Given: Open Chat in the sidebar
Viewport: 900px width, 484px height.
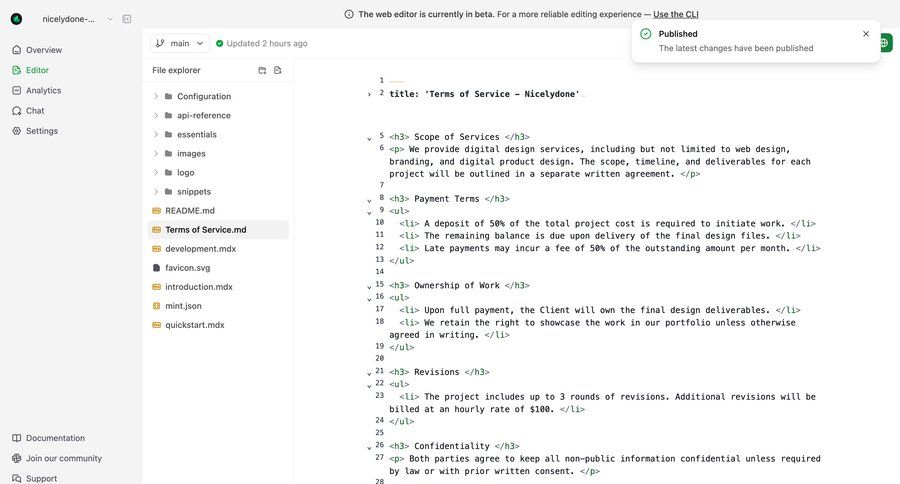Looking at the screenshot, I should [x=35, y=110].
